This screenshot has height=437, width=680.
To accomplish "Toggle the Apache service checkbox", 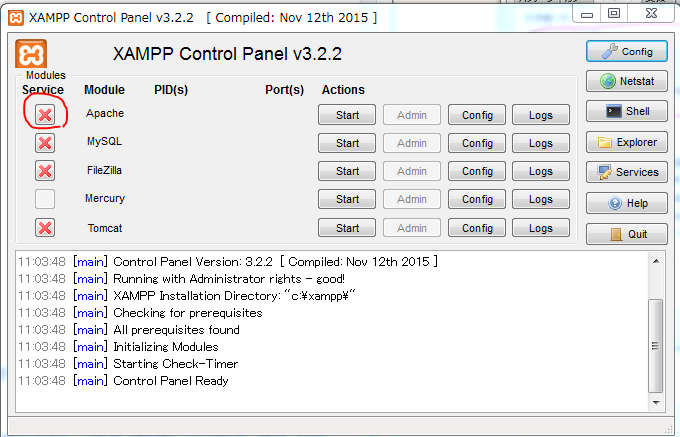I will click(45, 115).
